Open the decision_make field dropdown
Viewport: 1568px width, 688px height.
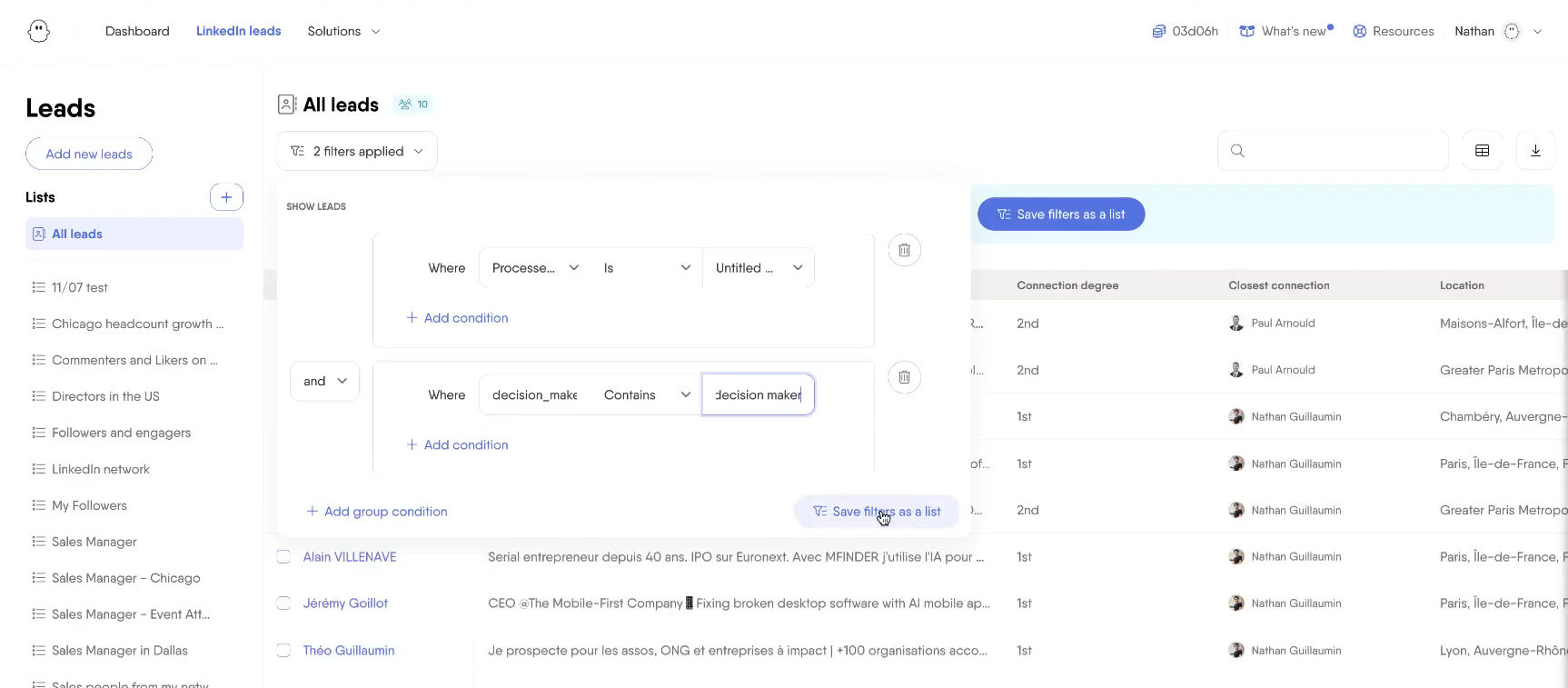click(x=535, y=394)
